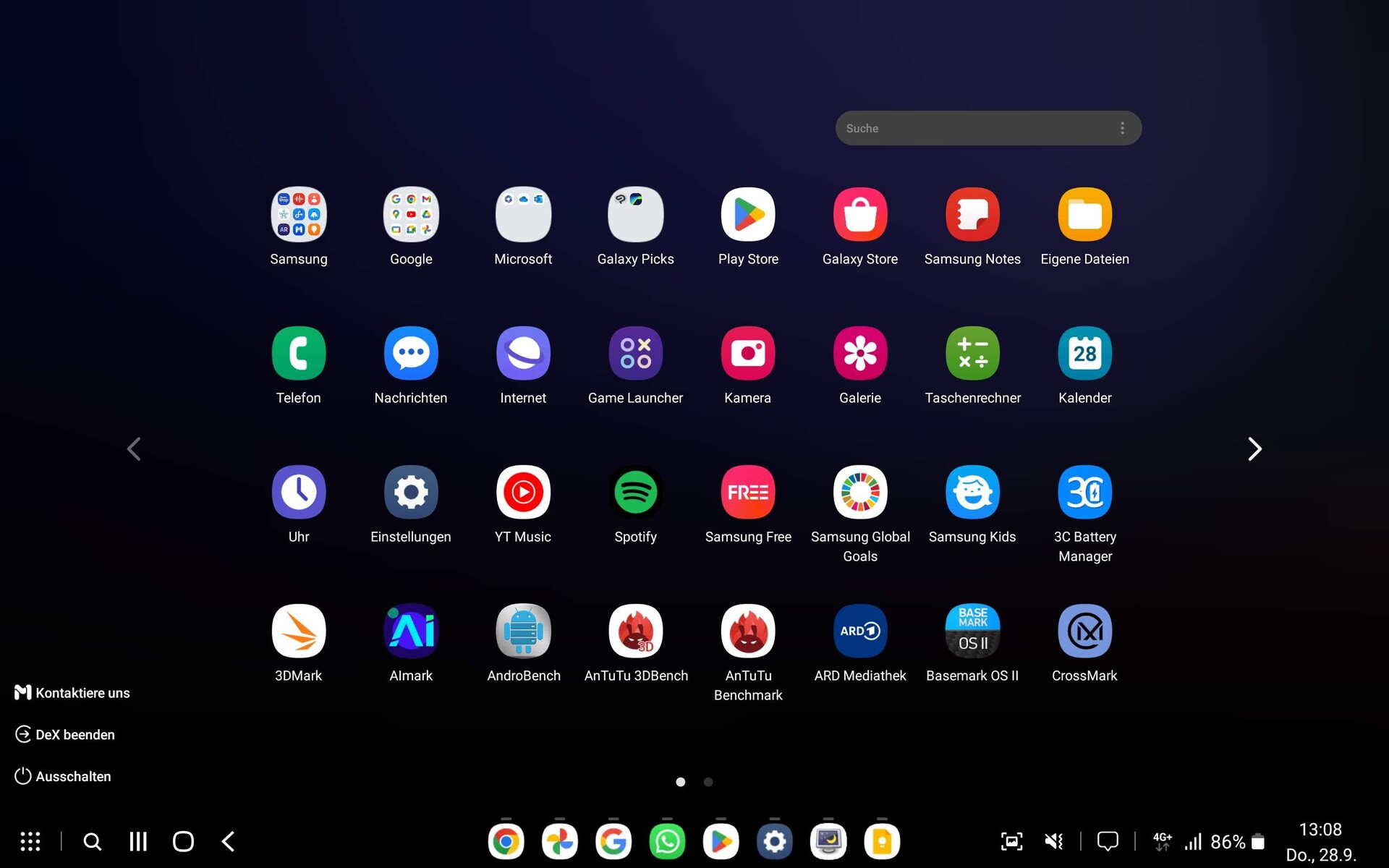Launch 3DMark benchmark app
1389x868 pixels.
pyautogui.click(x=298, y=631)
